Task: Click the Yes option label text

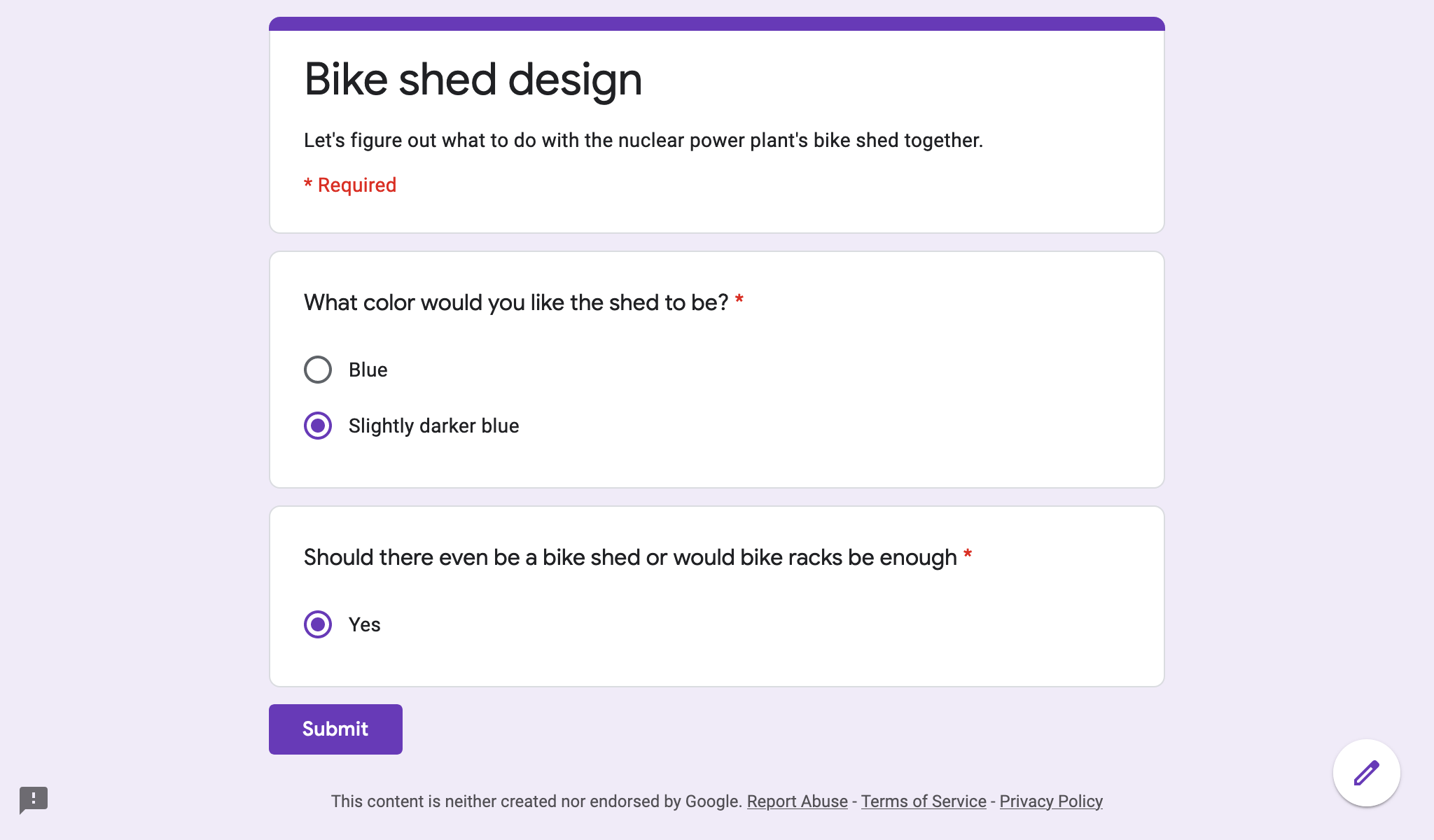Action: click(x=364, y=624)
